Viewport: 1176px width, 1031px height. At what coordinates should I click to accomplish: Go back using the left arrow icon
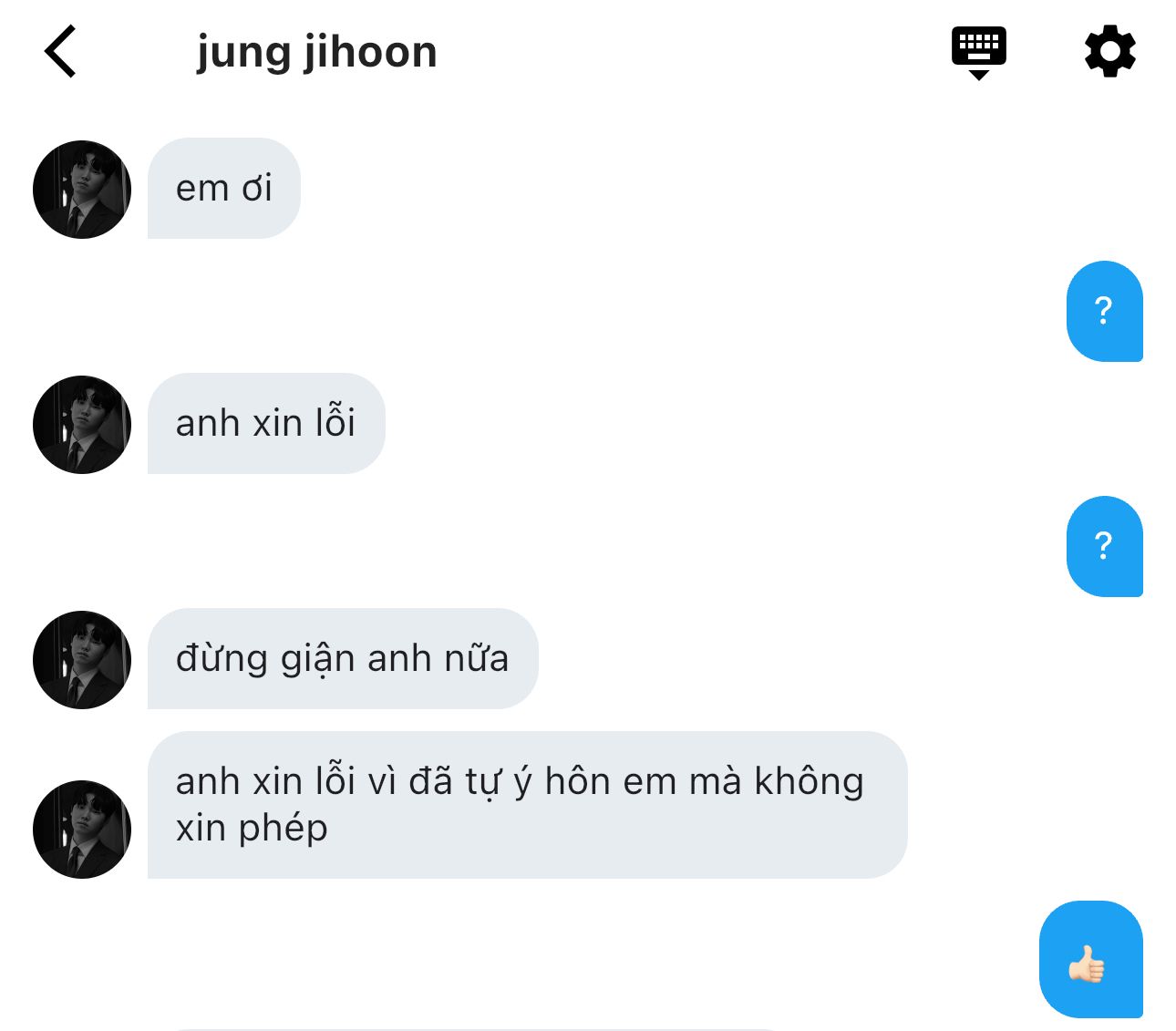coord(60,51)
